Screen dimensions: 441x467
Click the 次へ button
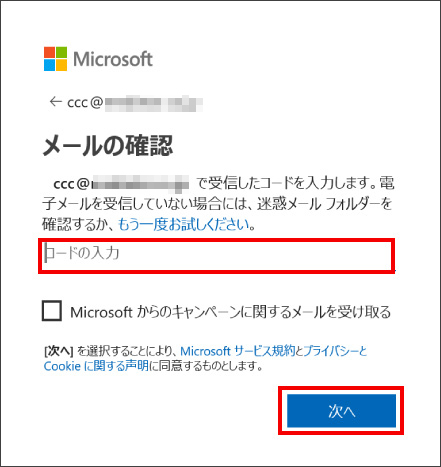coord(341,411)
